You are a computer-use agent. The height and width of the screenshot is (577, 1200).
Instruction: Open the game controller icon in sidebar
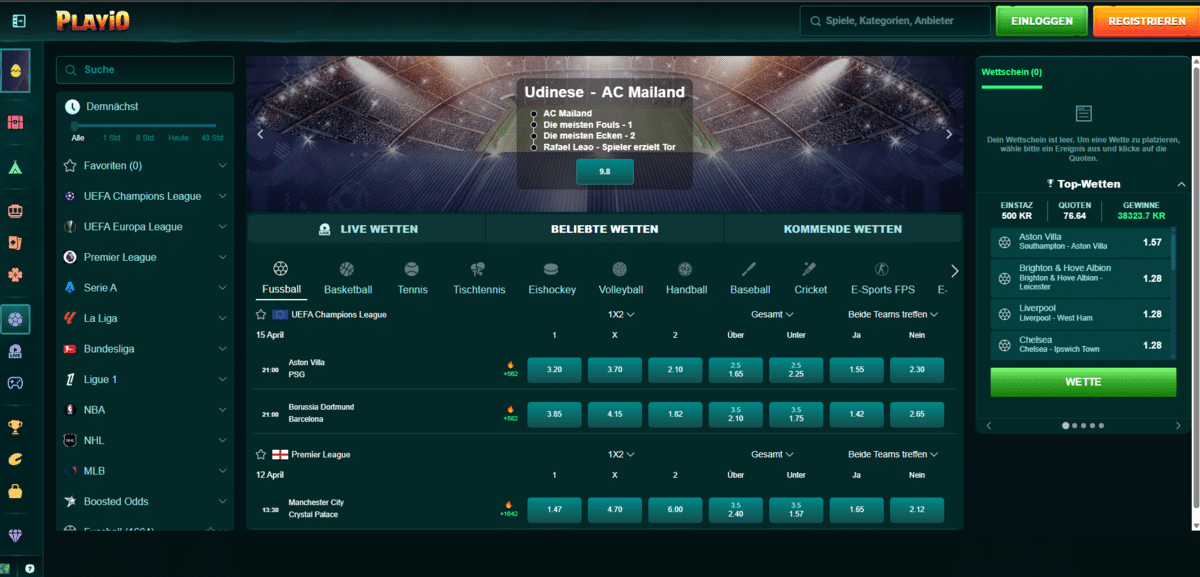15,382
